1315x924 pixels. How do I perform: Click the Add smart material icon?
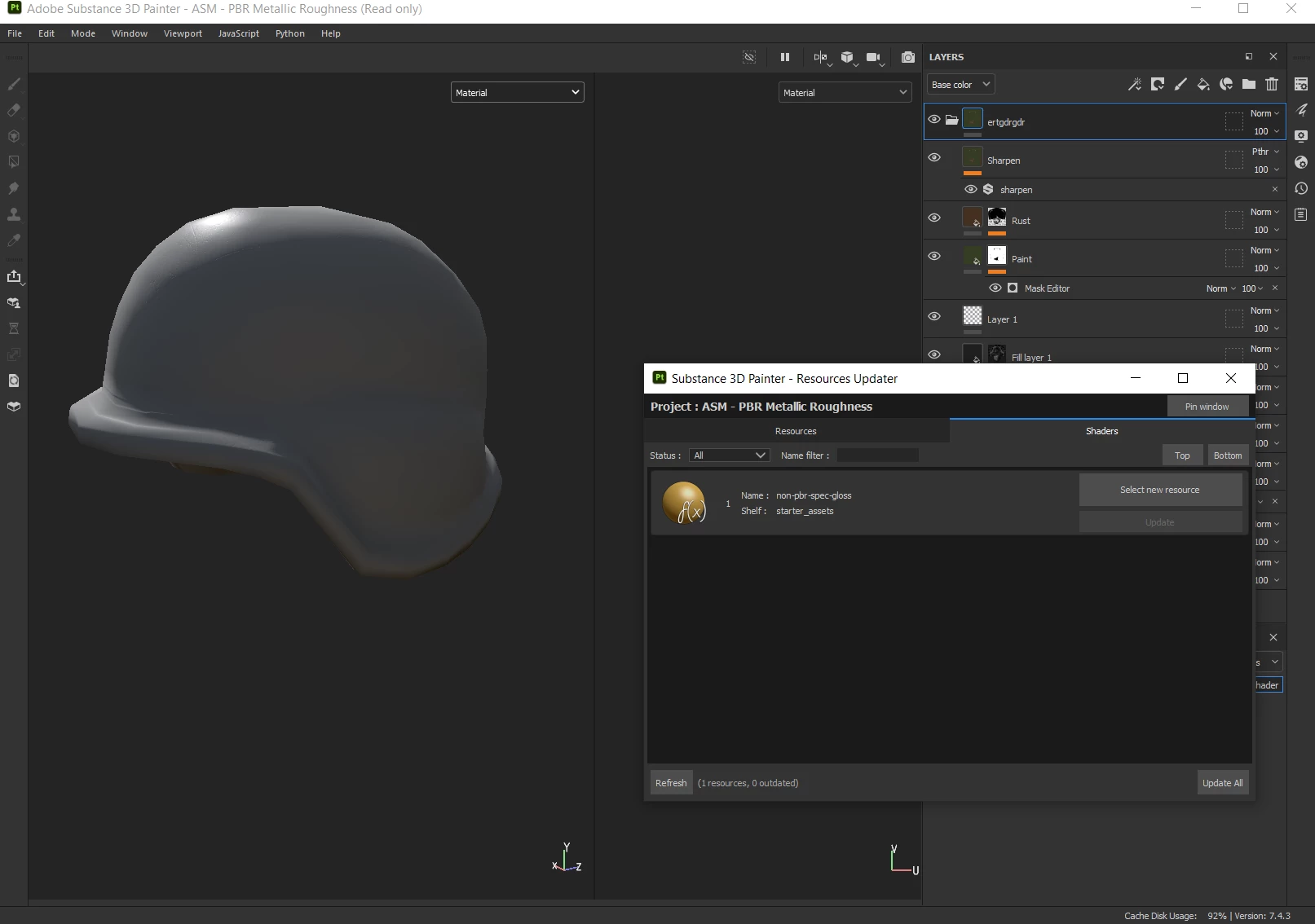[1226, 84]
